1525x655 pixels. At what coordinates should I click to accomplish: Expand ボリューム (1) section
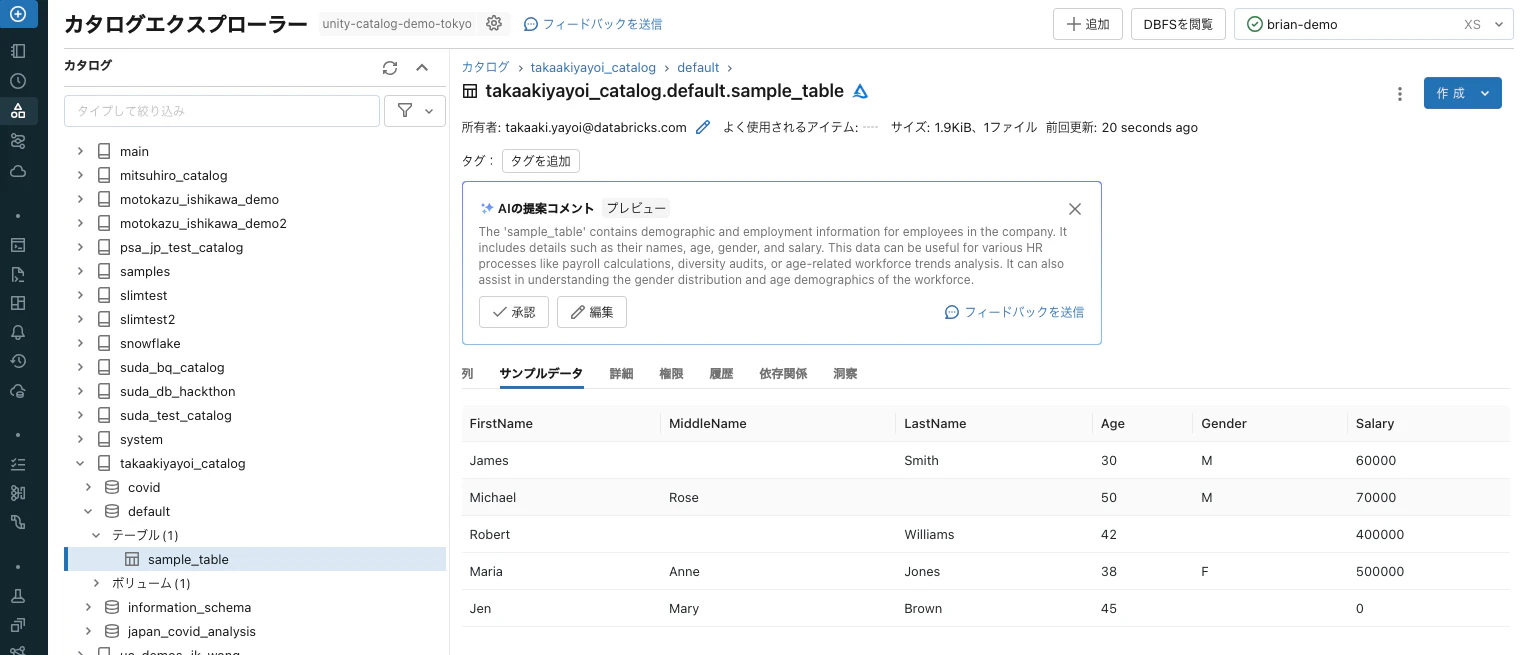[x=96, y=583]
